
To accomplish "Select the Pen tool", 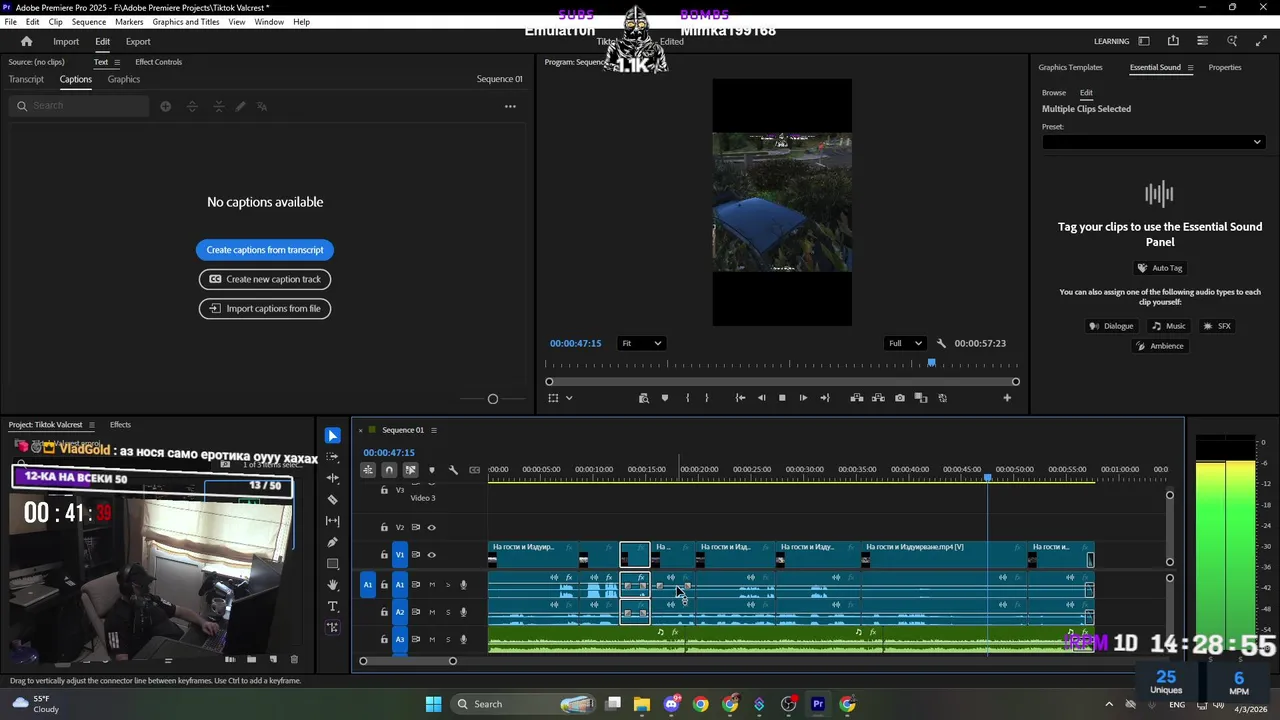I will (333, 542).
